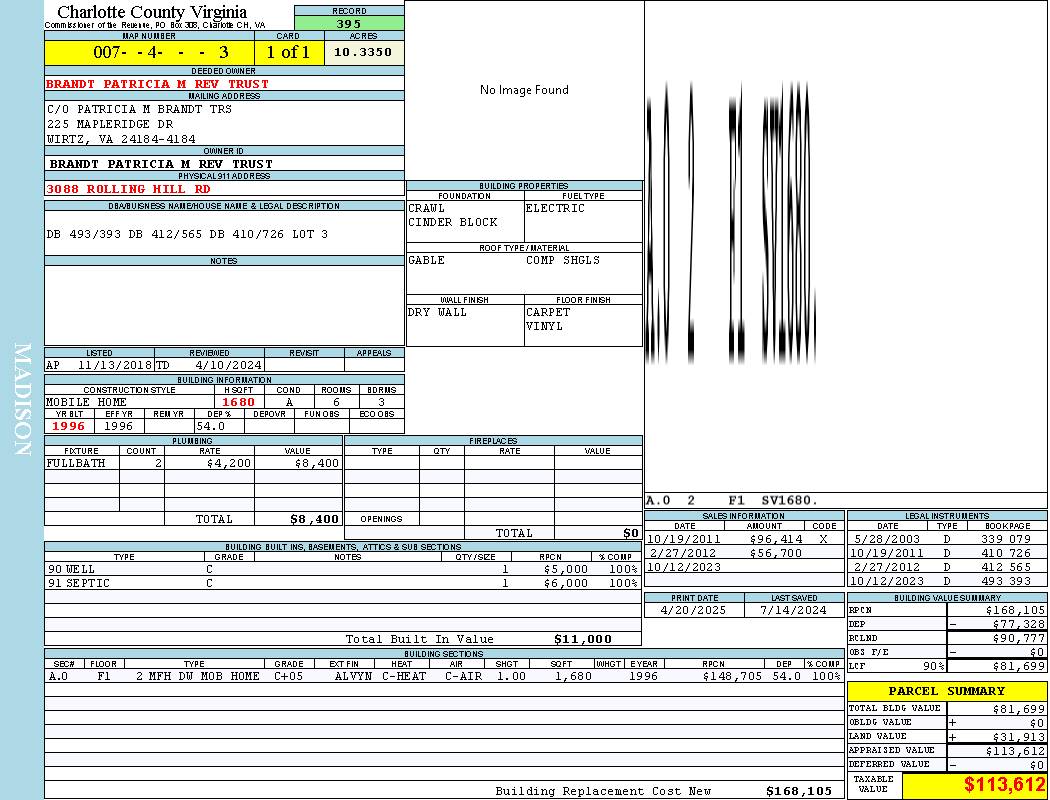Image resolution: width=1050 pixels, height=800 pixels.
Task: Click LAND VALUE $31,913
Action: pyautogui.click(x=1018, y=737)
